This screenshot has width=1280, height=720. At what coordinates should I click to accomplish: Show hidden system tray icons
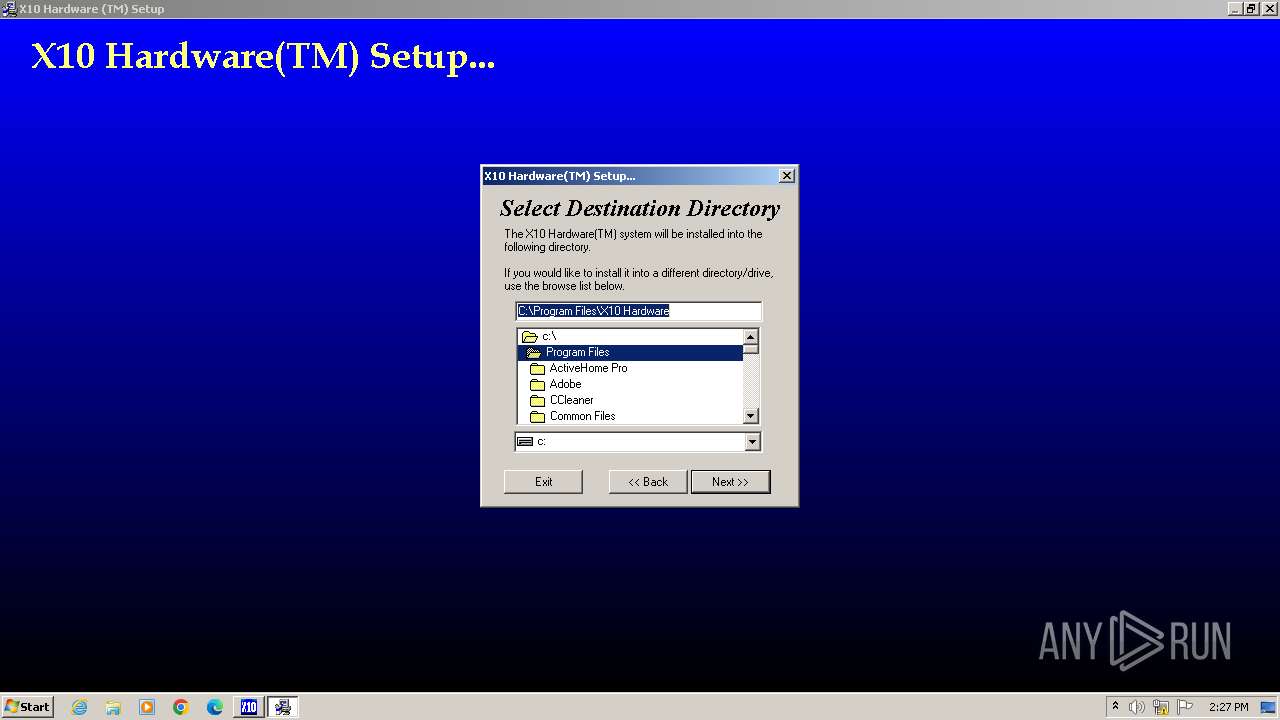(1115, 707)
